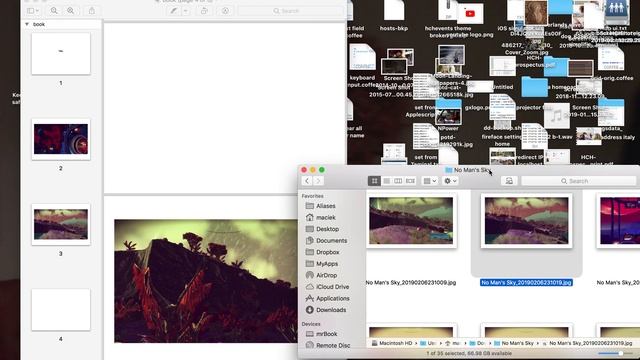Open maciek home folder in Finder sidebar
The height and width of the screenshot is (360, 640).
325,218
